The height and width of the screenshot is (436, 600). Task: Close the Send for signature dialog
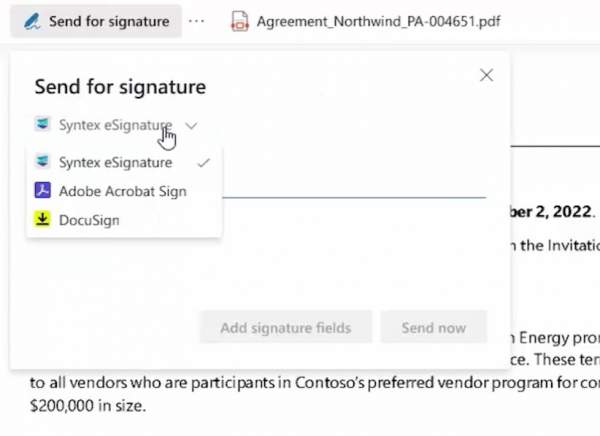(x=486, y=75)
